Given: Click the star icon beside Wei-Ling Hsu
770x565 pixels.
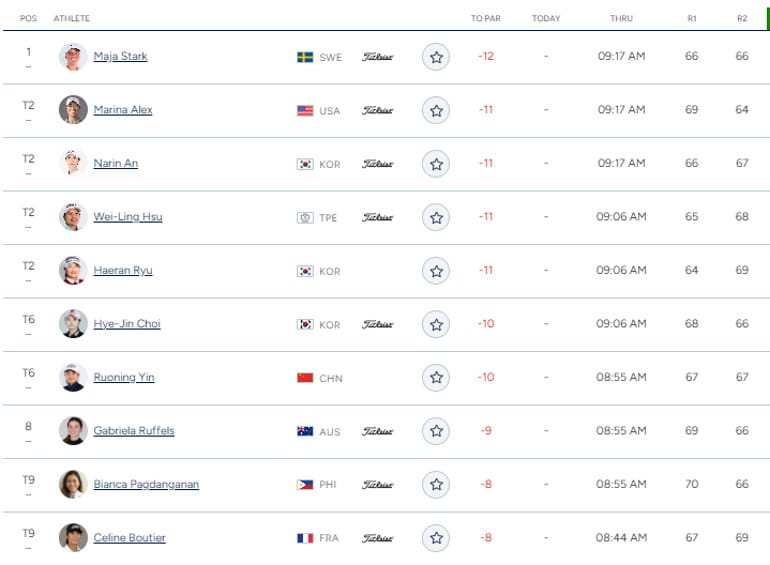Looking at the screenshot, I should (436, 217).
